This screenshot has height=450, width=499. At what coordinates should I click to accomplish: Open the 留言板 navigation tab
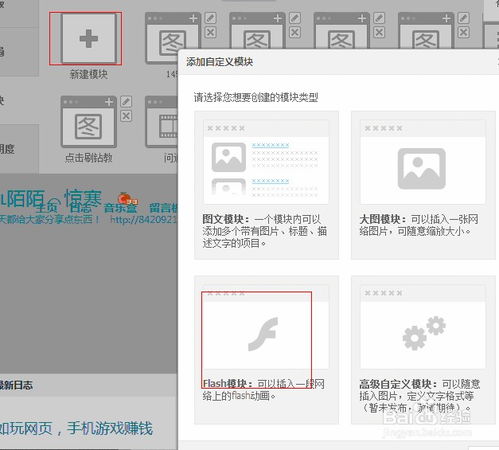(163, 208)
